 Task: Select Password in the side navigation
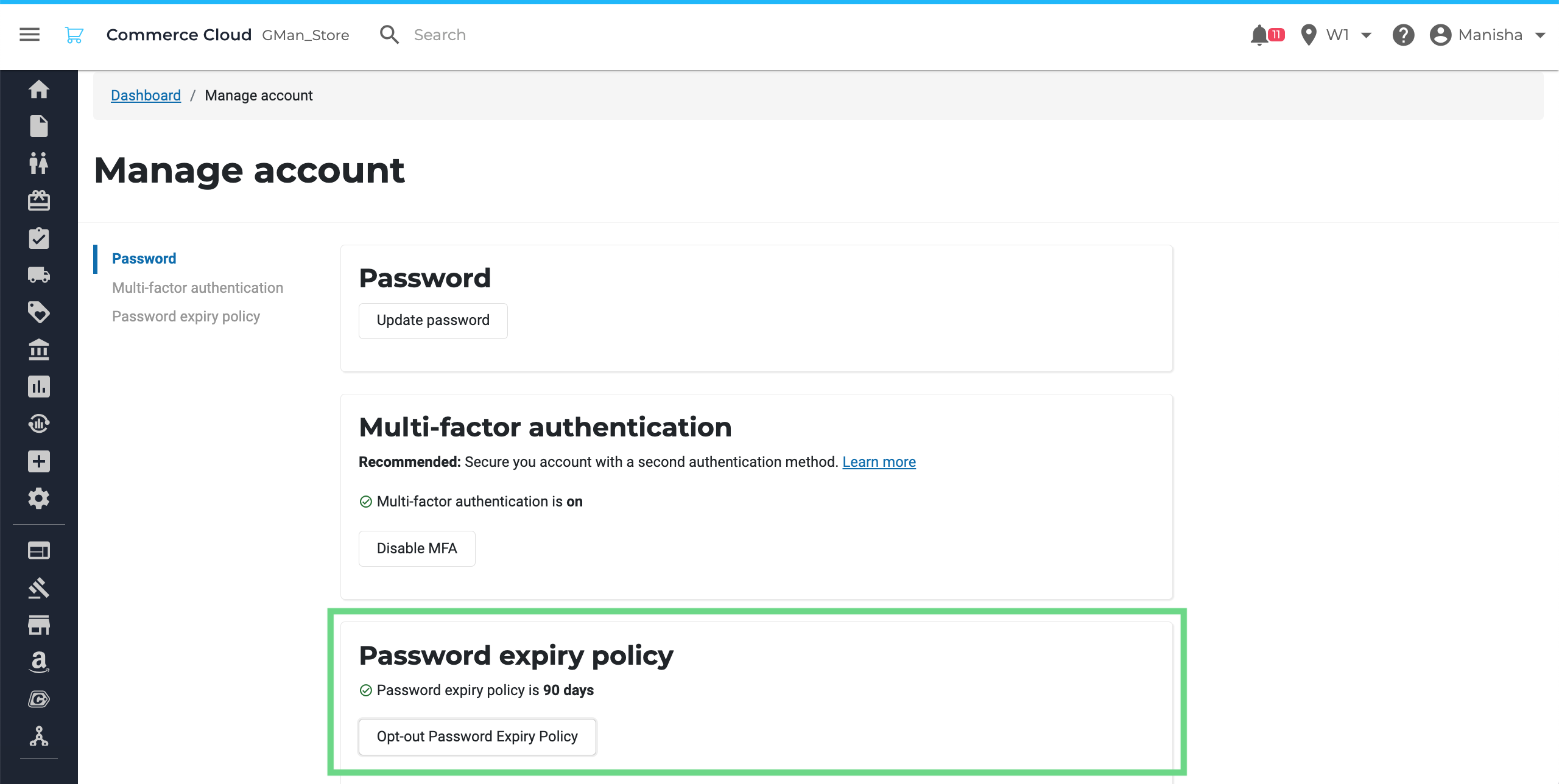(x=144, y=259)
